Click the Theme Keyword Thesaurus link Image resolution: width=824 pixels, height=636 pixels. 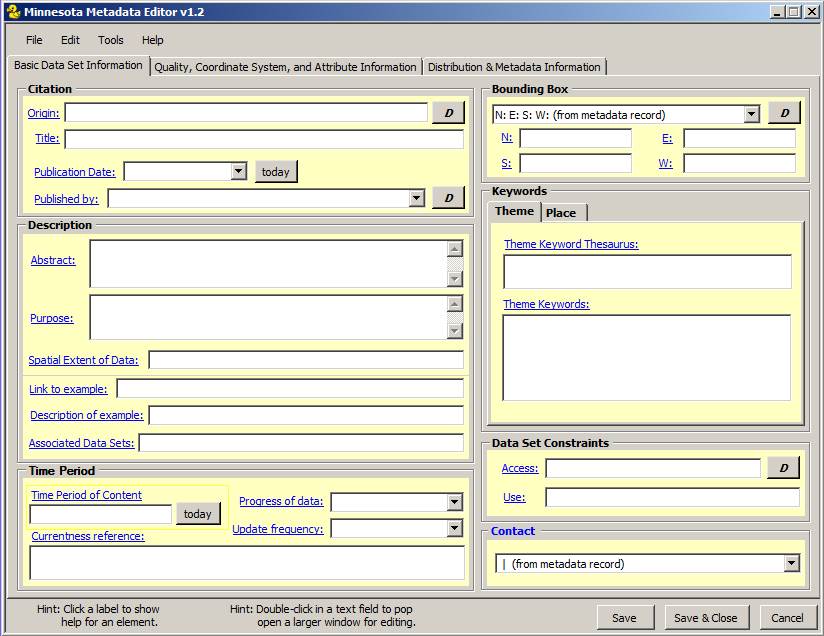pyautogui.click(x=571, y=244)
